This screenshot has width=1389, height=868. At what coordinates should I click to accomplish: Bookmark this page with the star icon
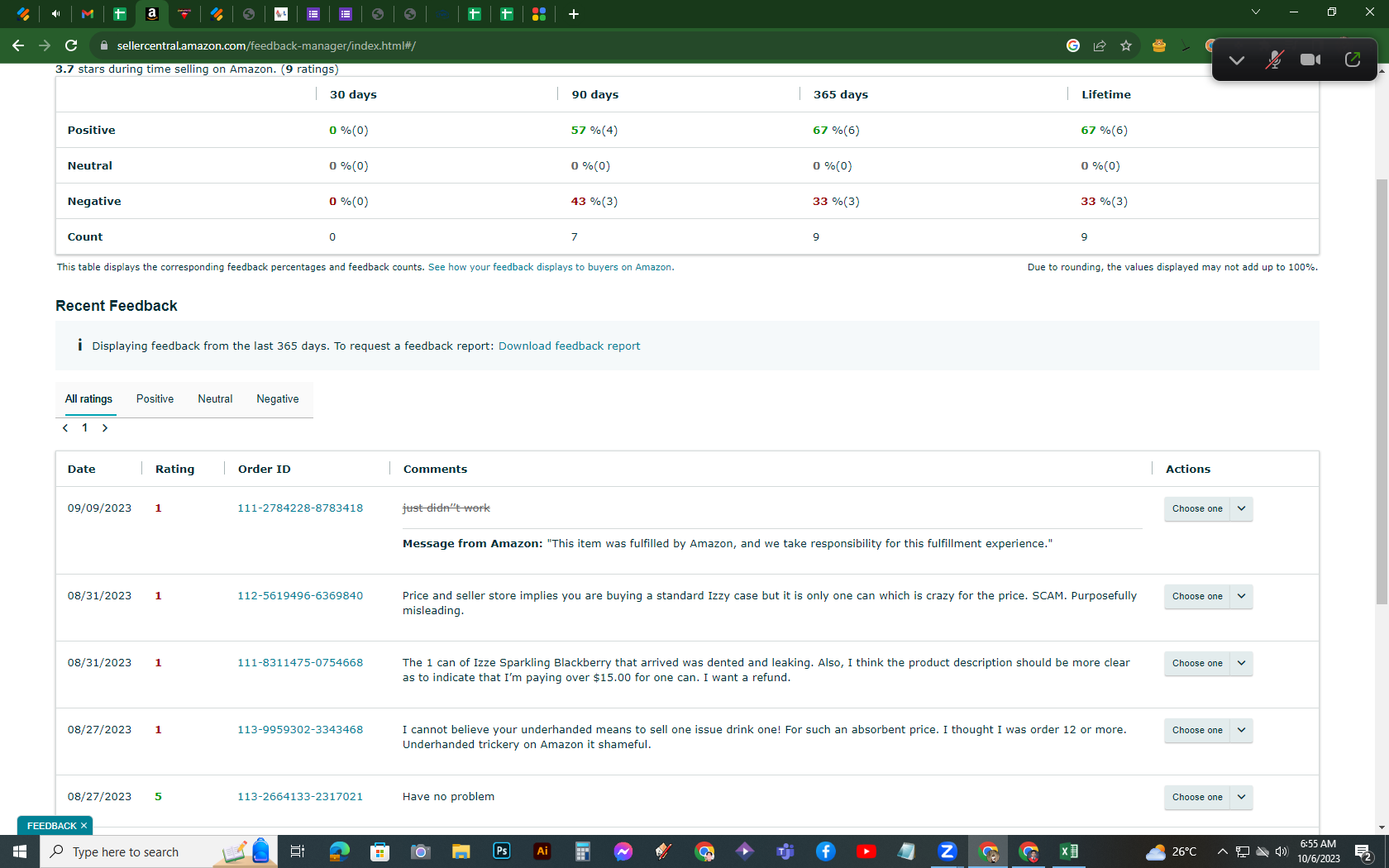[x=1126, y=45]
